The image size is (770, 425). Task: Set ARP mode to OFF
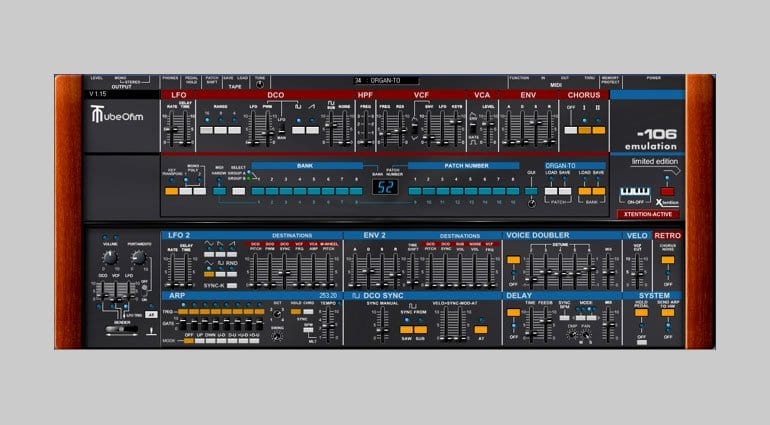(189, 340)
